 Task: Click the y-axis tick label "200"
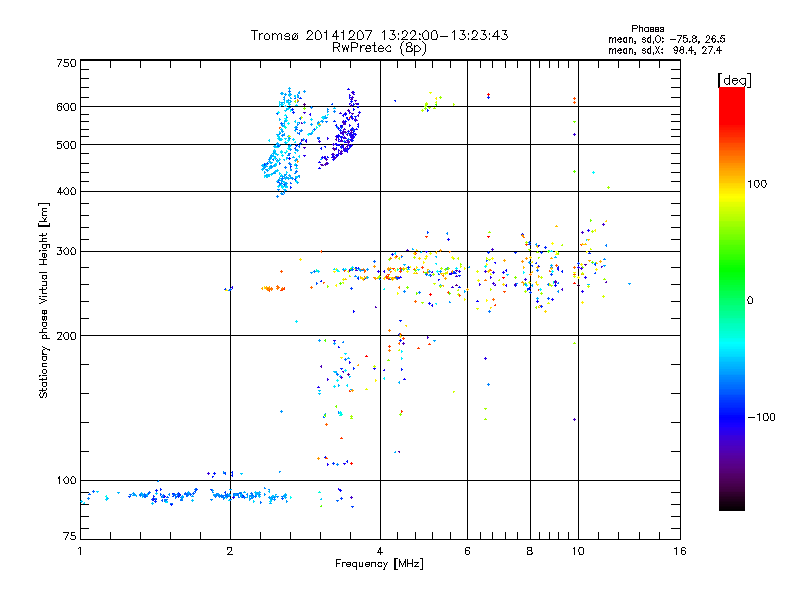coord(66,336)
